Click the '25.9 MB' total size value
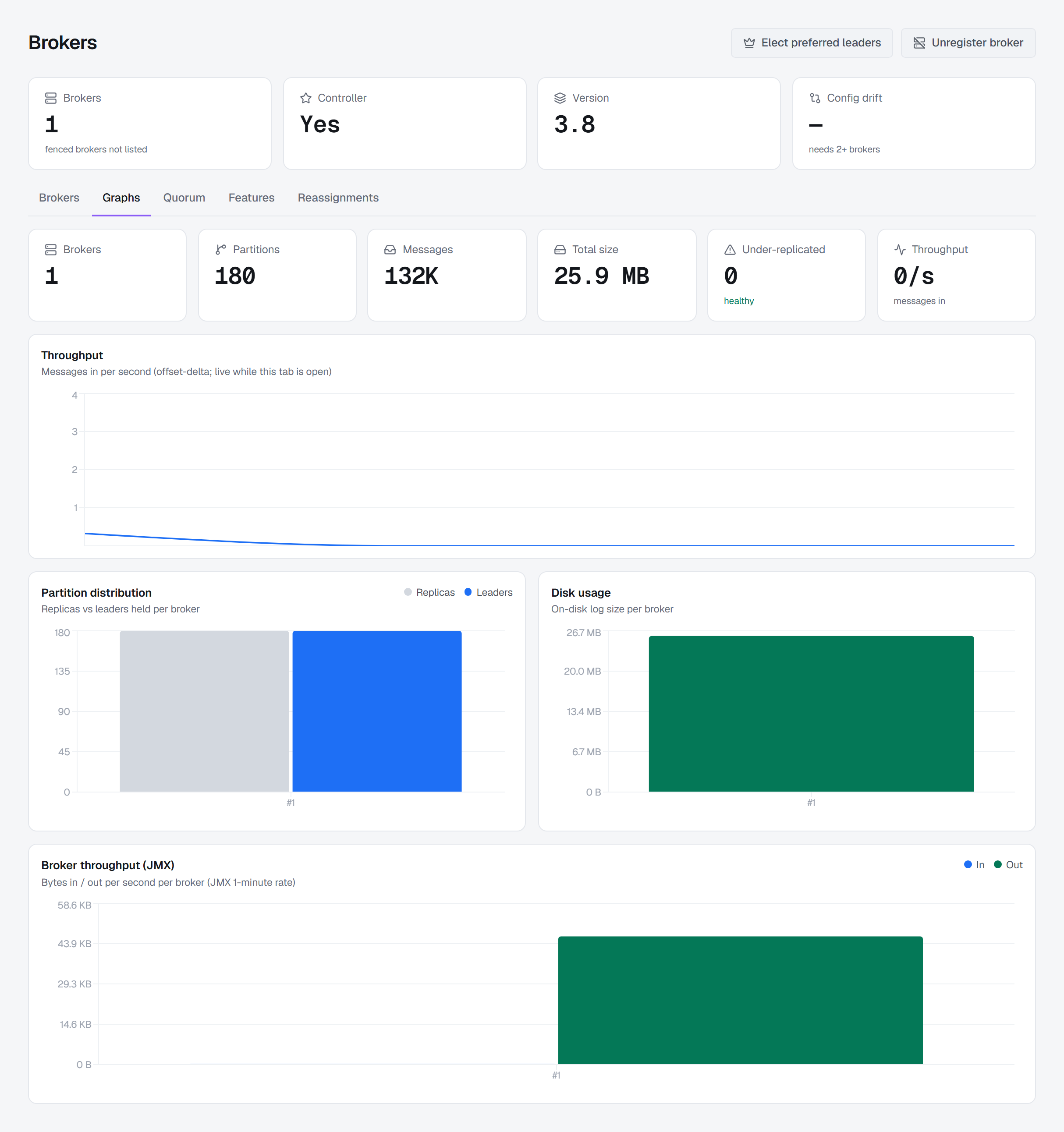 point(602,276)
